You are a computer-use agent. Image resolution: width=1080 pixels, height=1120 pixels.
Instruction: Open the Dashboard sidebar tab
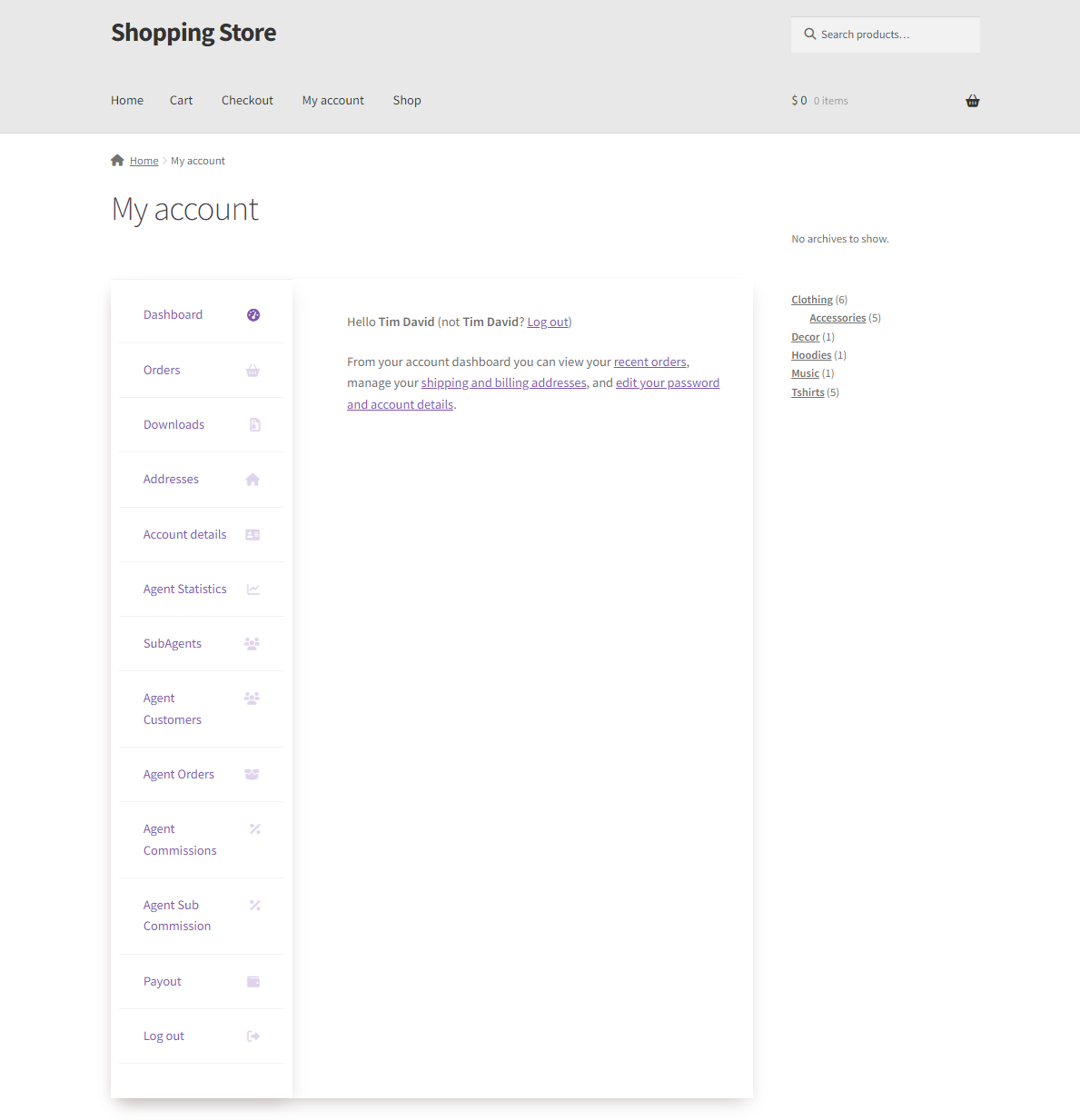click(x=202, y=315)
